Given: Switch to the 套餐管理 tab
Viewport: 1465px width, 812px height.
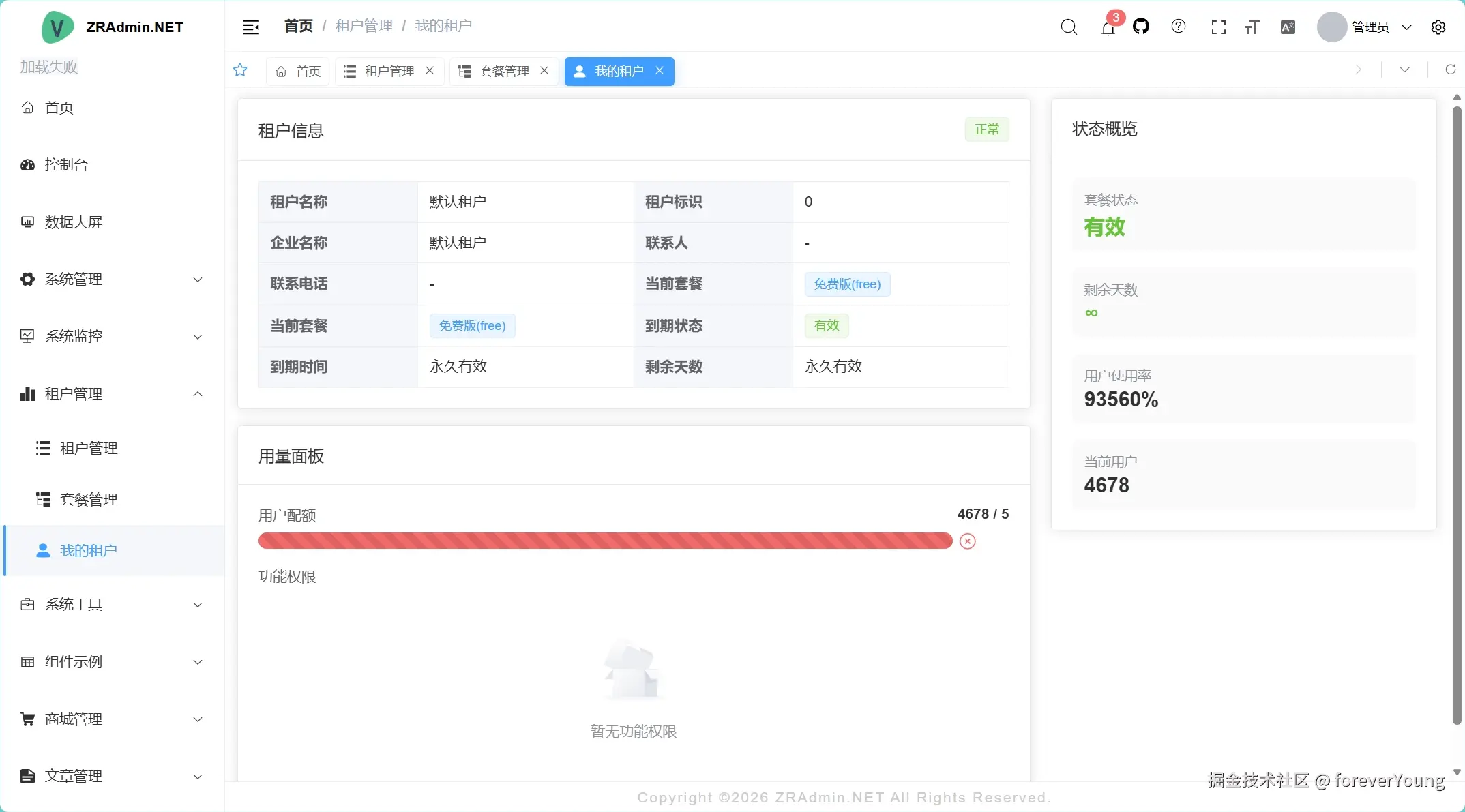Looking at the screenshot, I should click(505, 72).
